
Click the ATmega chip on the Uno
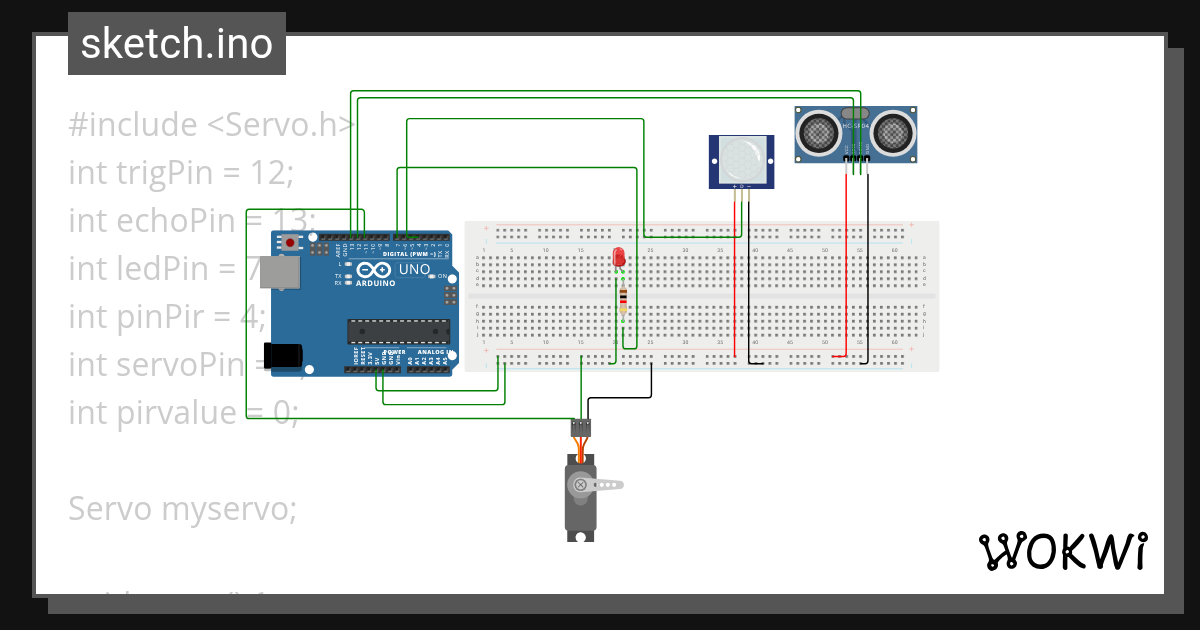[x=399, y=331]
